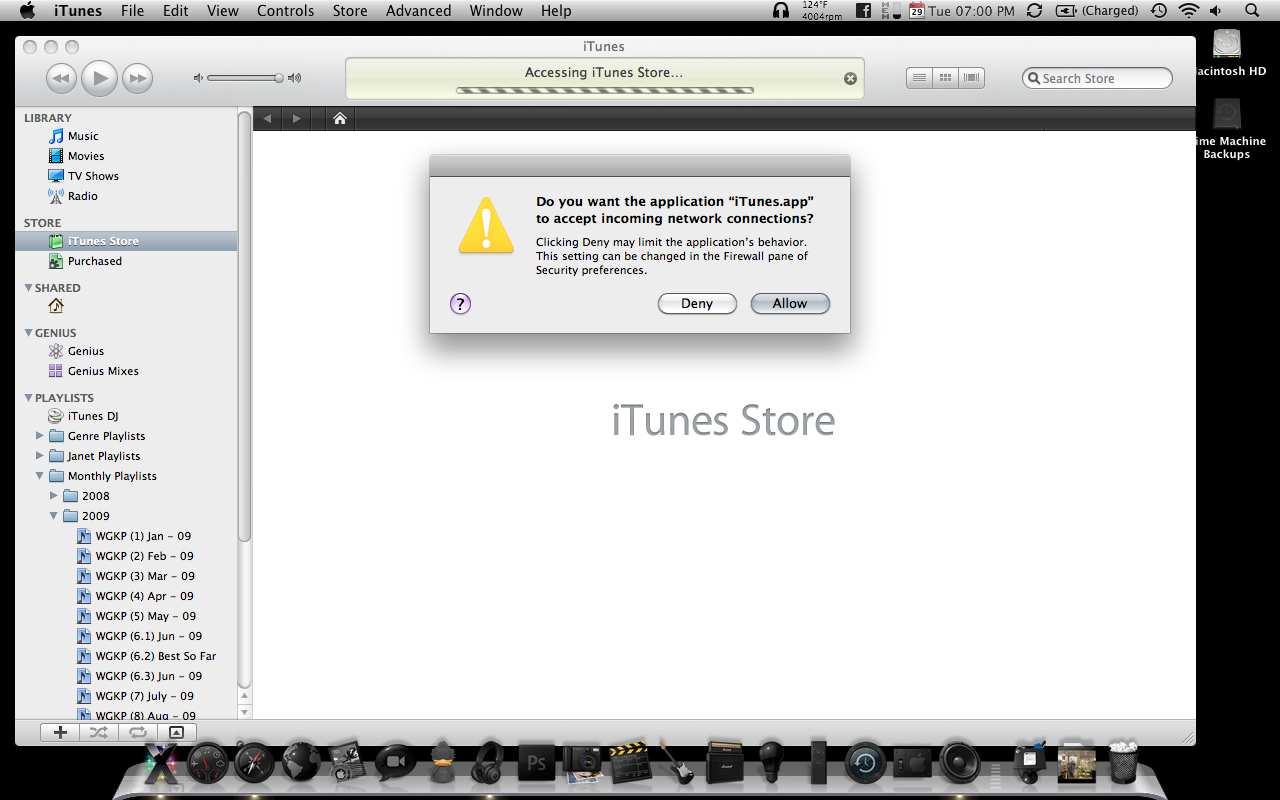Collapse the PLAYLISTS section
This screenshot has width=1280, height=800.
[28, 398]
